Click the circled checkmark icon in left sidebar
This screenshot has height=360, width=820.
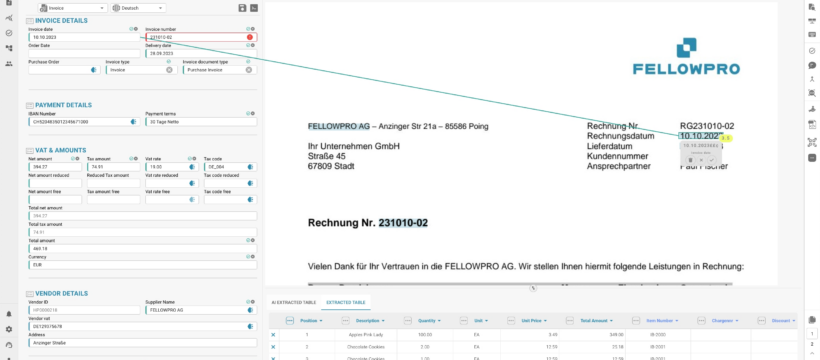point(9,33)
